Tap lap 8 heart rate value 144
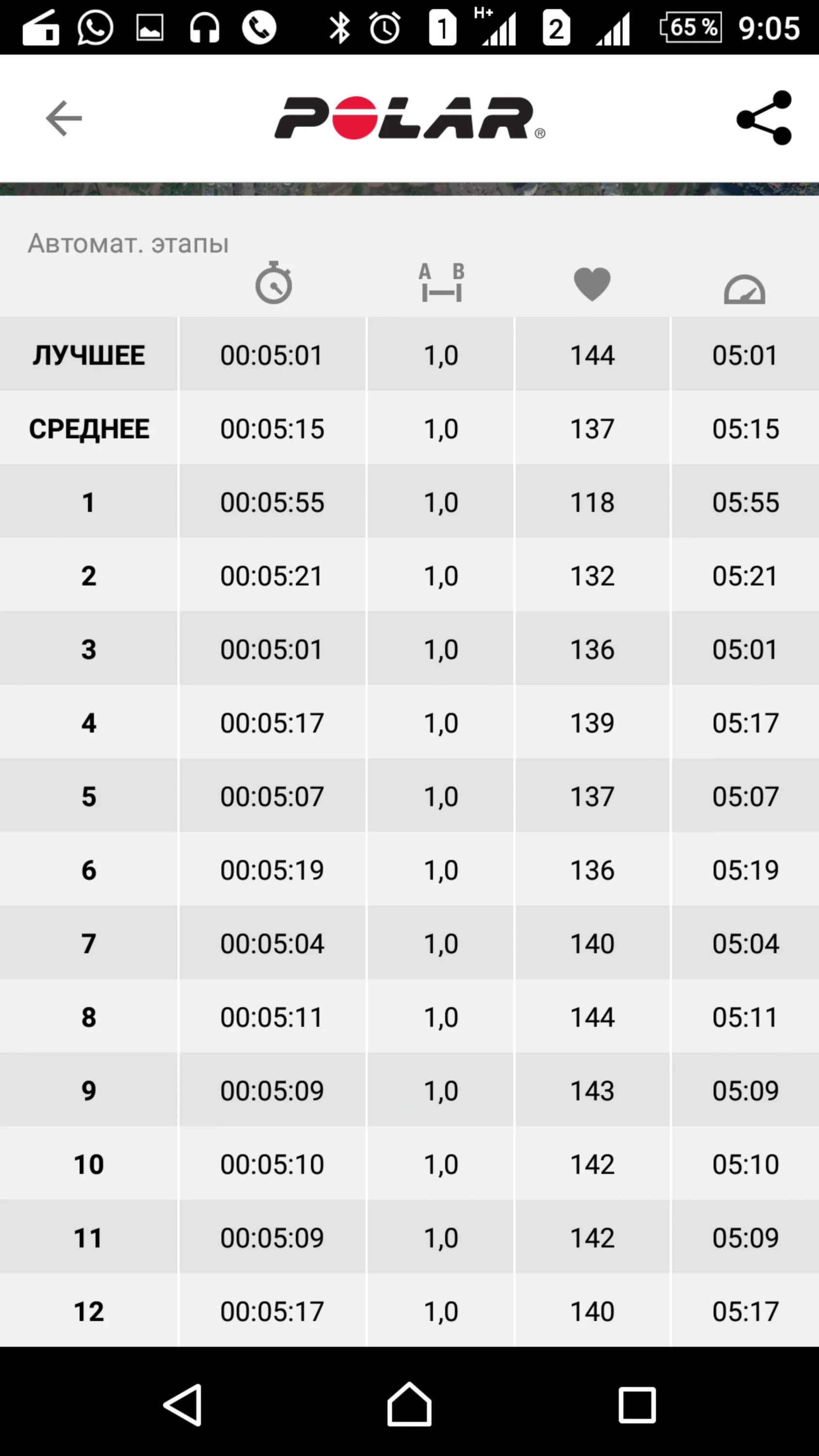Screen dimensions: 819x1456 [592, 1017]
